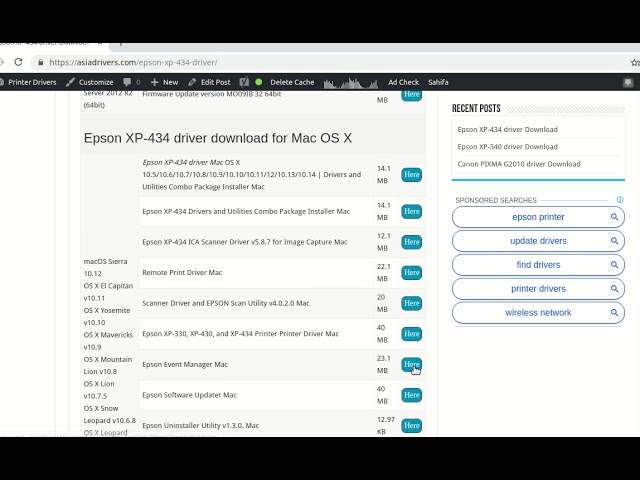Open recent post Epson XP-340 driver Download
This screenshot has height=480, width=640.
pos(507,147)
